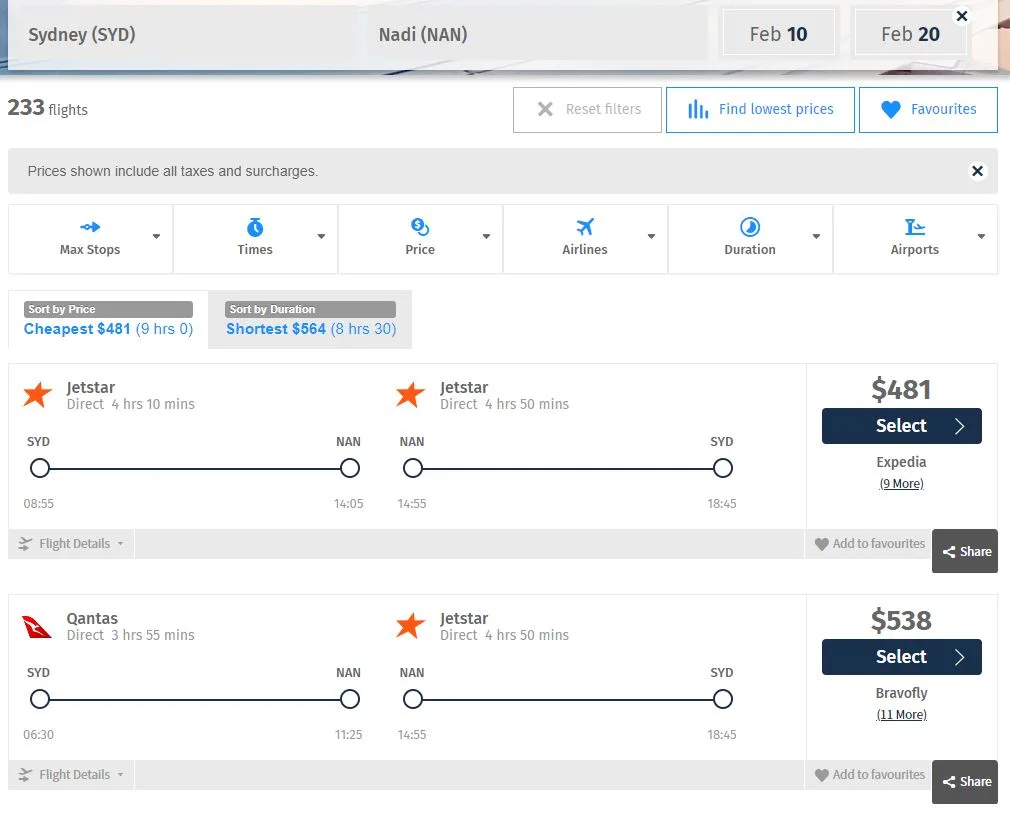
Task: Open Find lowest prices
Action: pyautogui.click(x=760, y=110)
